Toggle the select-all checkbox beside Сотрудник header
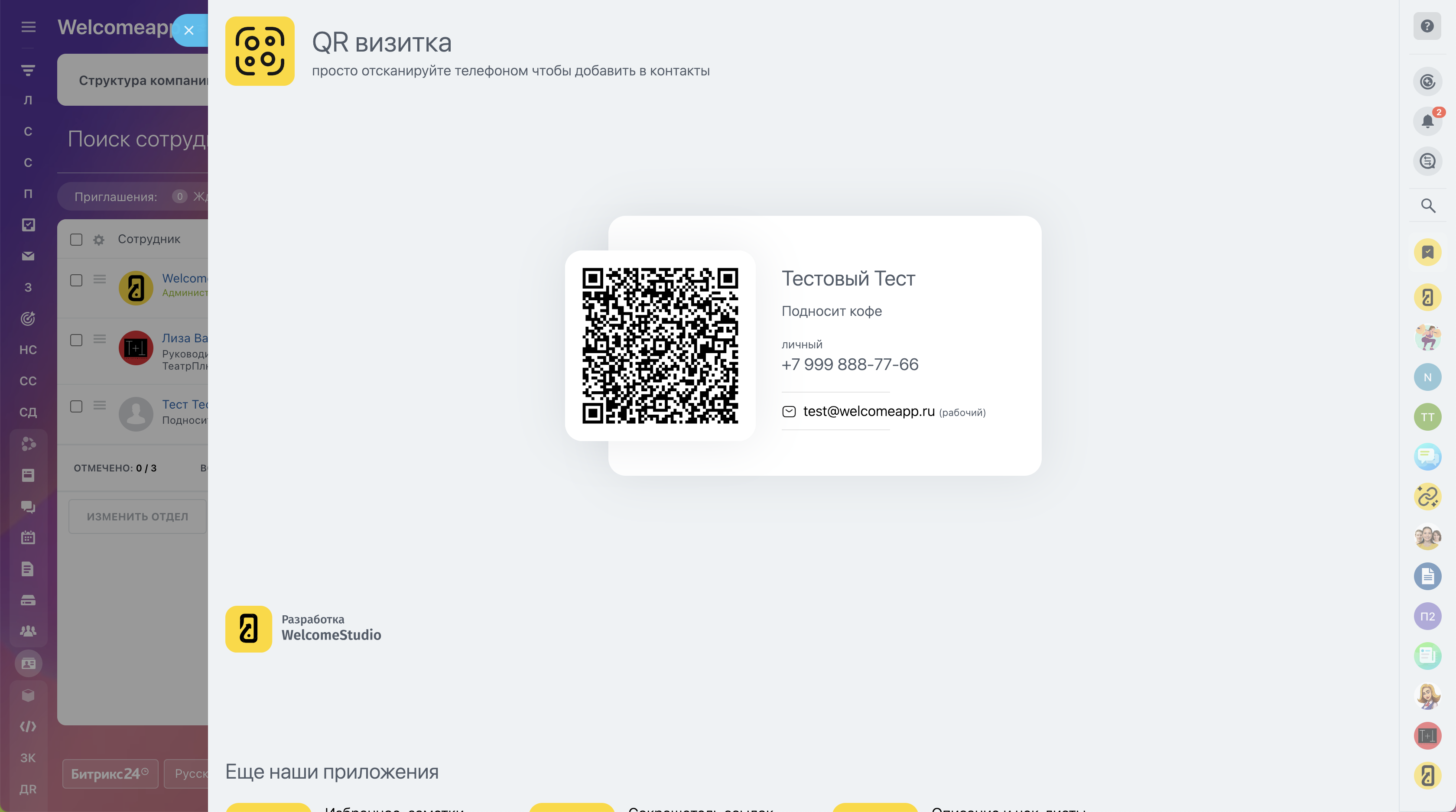 coord(76,240)
